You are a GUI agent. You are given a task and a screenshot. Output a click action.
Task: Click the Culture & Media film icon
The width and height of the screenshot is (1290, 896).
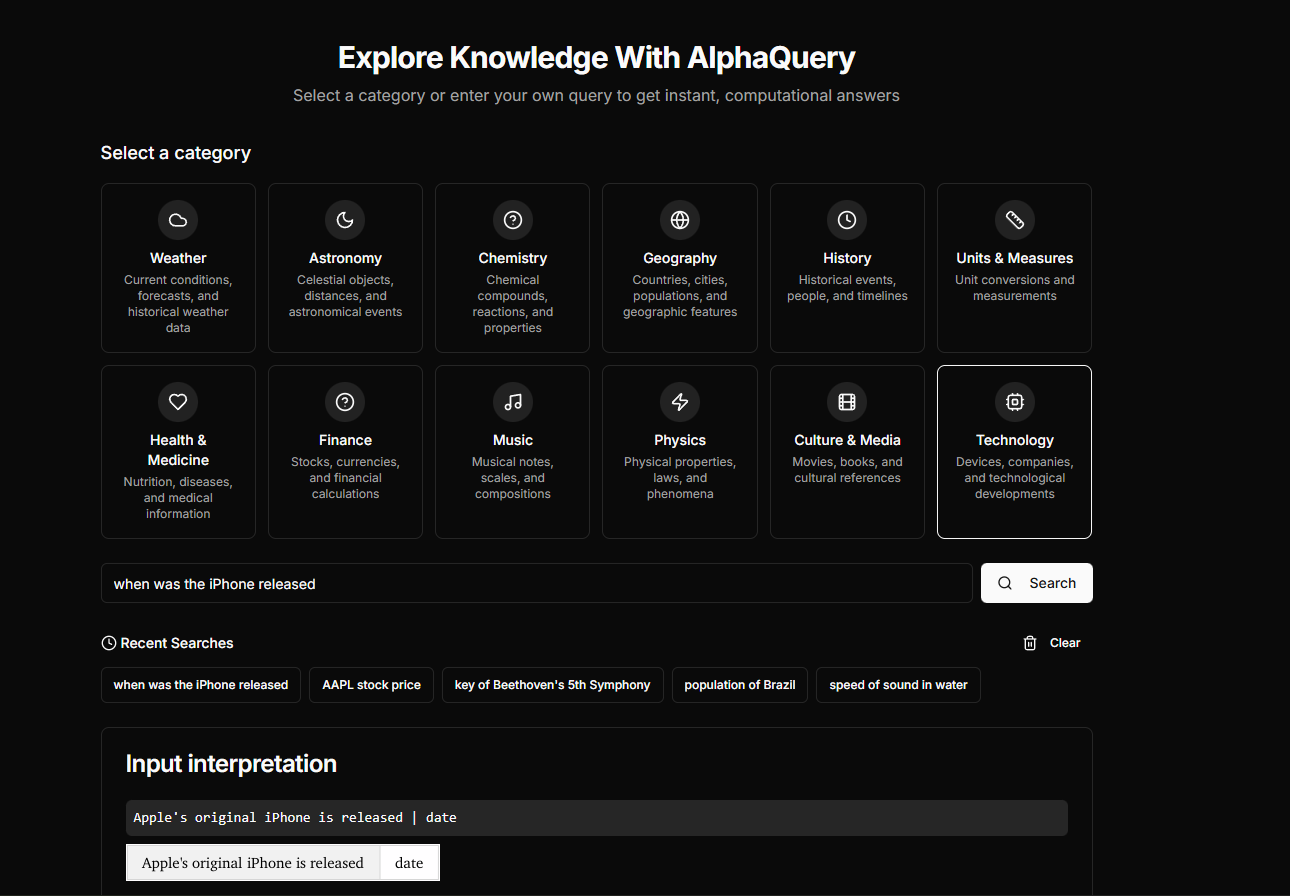tap(847, 402)
